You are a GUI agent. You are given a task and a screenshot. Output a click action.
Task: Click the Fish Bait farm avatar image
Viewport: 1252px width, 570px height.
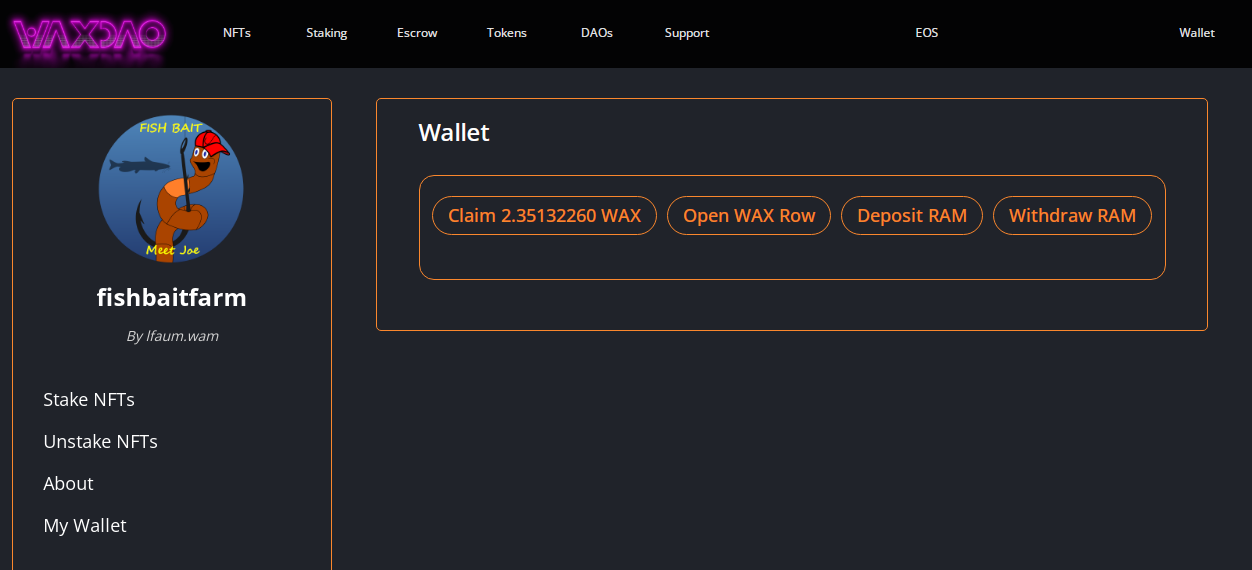pyautogui.click(x=171, y=189)
